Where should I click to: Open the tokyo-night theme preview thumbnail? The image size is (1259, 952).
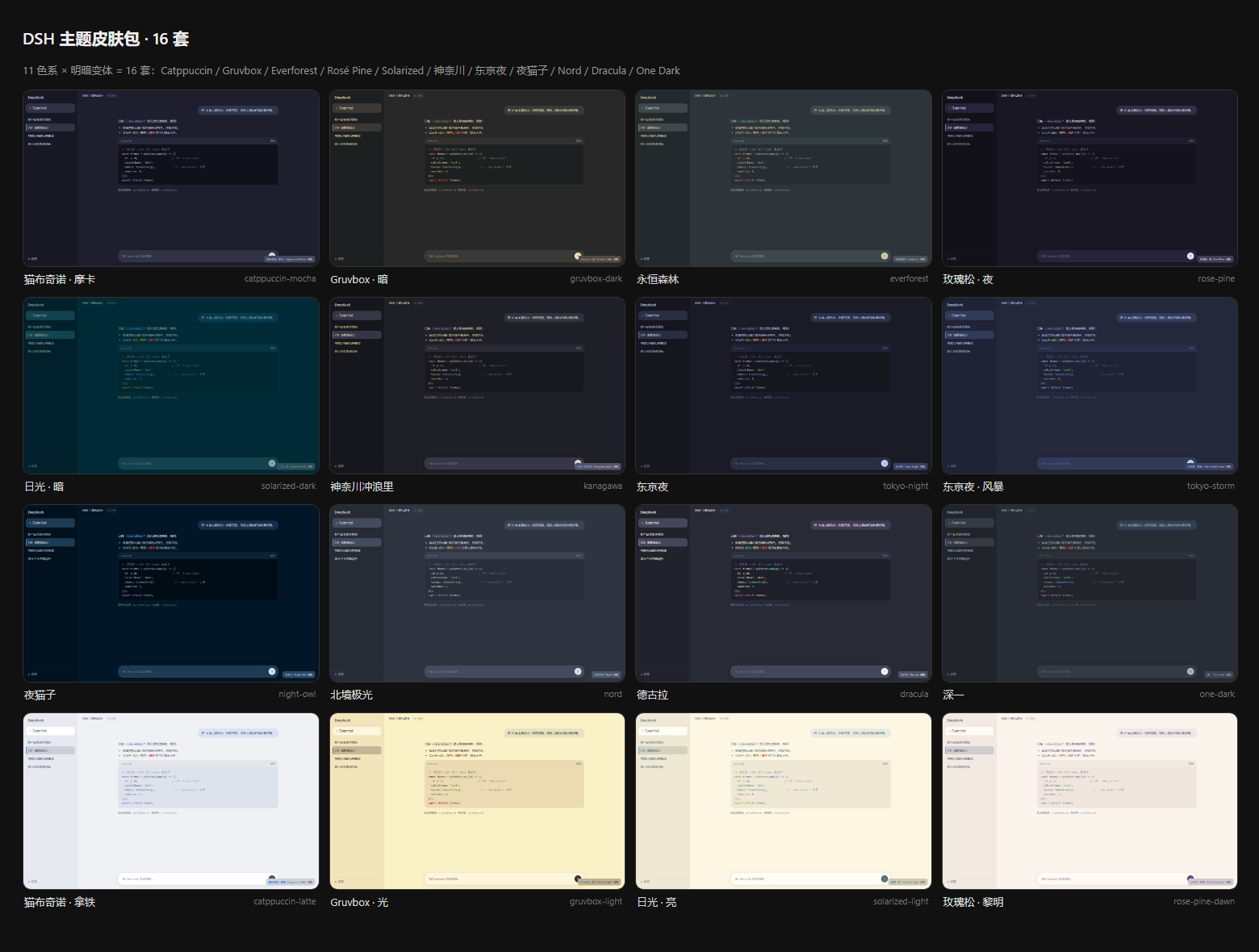pyautogui.click(x=784, y=386)
